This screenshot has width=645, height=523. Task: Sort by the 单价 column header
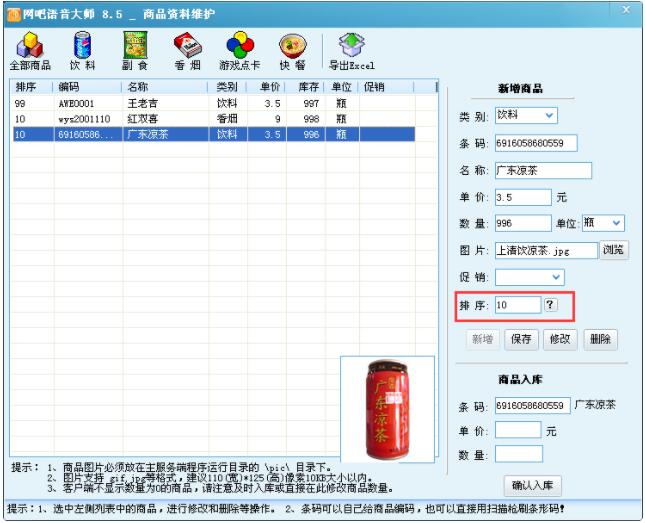coord(267,87)
